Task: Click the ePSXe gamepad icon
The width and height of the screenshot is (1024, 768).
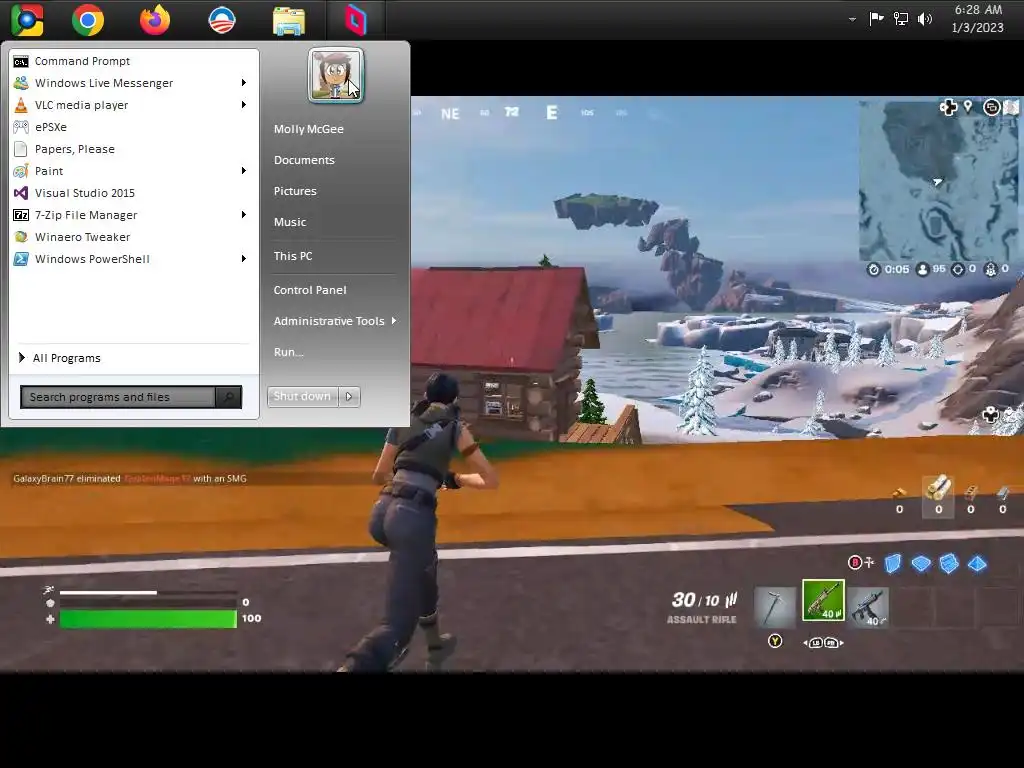Action: click(x=21, y=127)
